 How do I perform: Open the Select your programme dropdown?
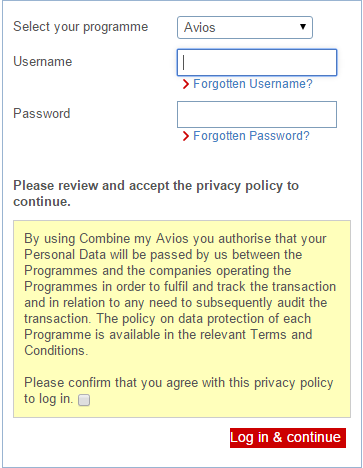pos(245,27)
